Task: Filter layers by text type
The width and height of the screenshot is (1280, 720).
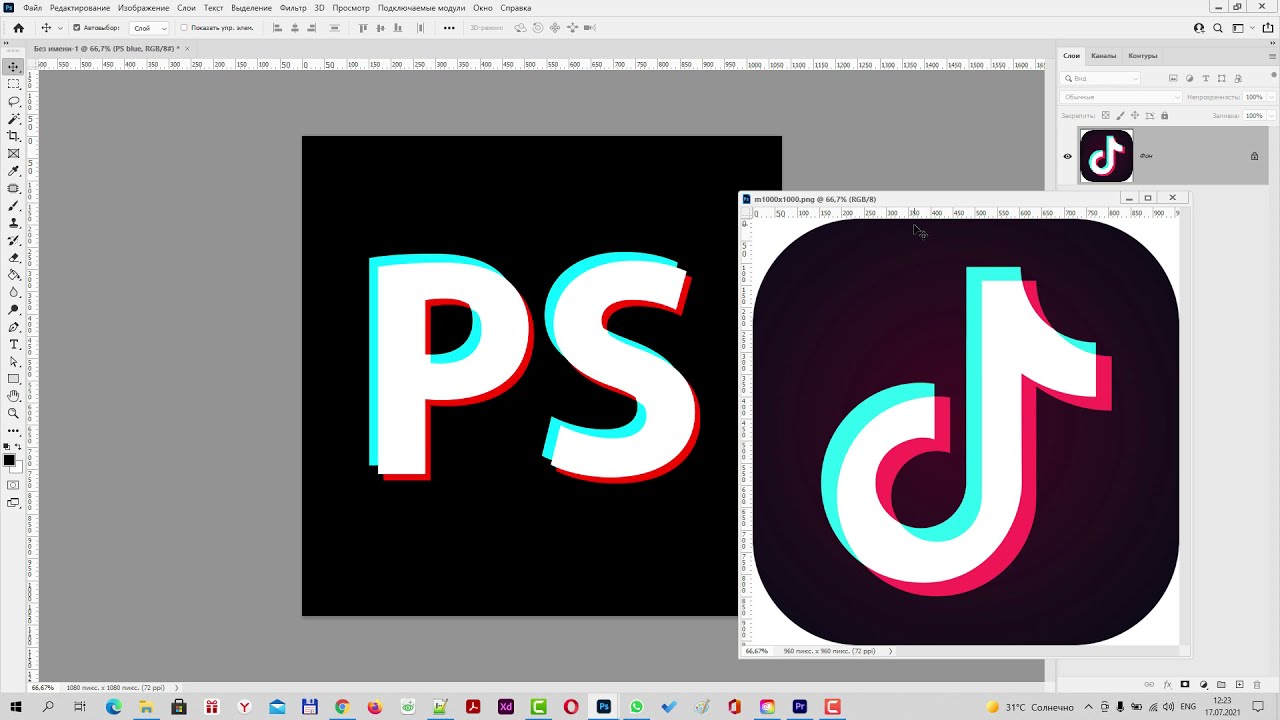Action: coord(1205,78)
